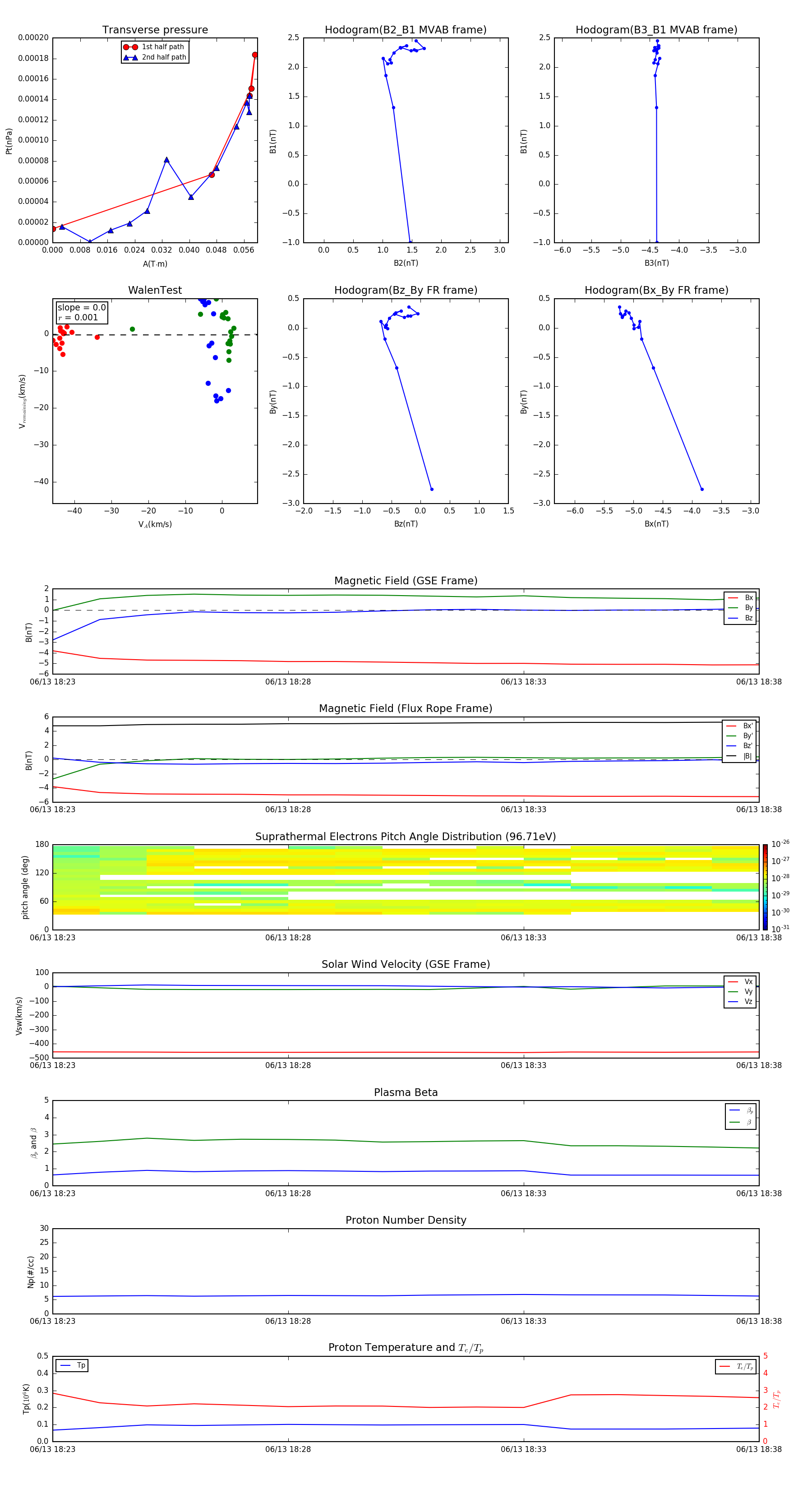
Task: Click the 'Proton Temperature and Te/Tp' title
Action: [406, 1348]
